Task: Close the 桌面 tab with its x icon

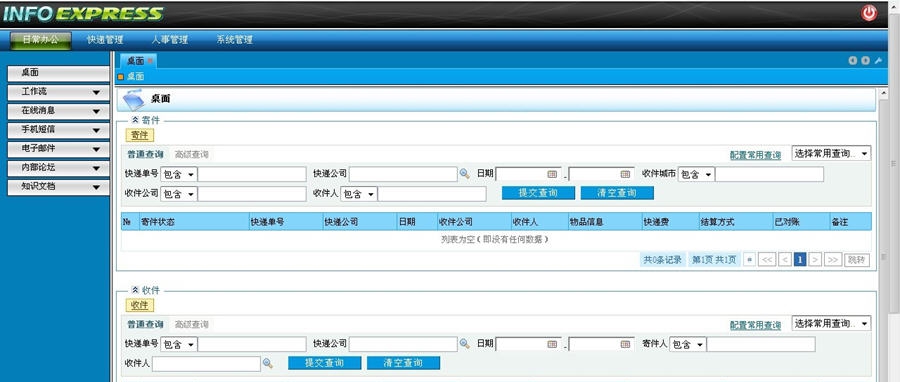Action: 150,61
